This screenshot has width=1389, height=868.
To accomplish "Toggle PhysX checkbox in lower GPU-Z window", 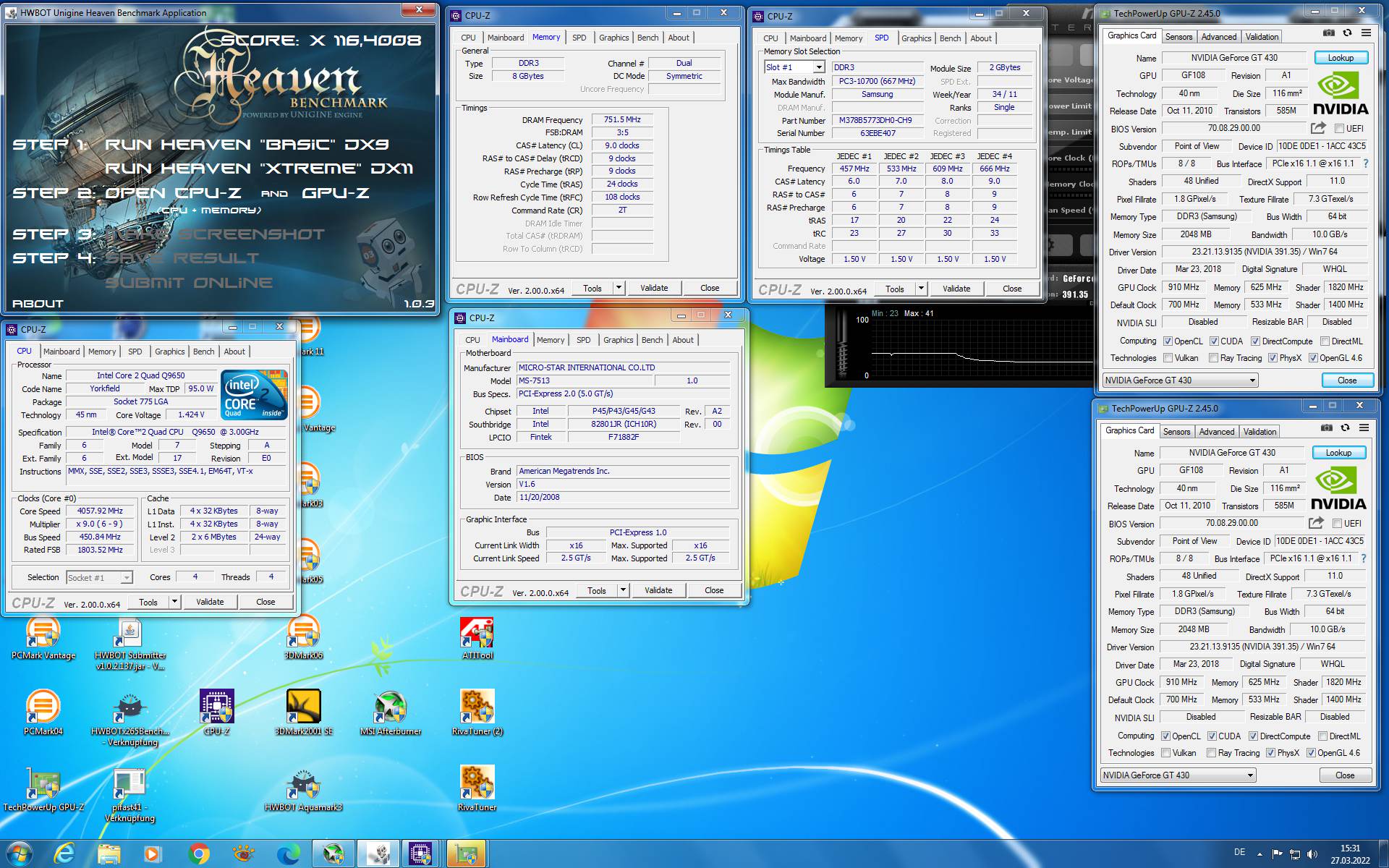I will point(1270,753).
